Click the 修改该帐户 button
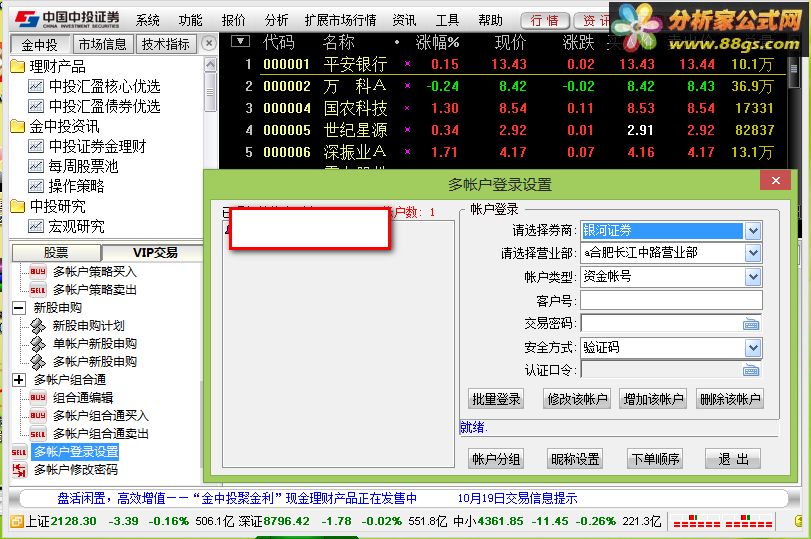The width and height of the screenshot is (811, 539). (x=577, y=399)
